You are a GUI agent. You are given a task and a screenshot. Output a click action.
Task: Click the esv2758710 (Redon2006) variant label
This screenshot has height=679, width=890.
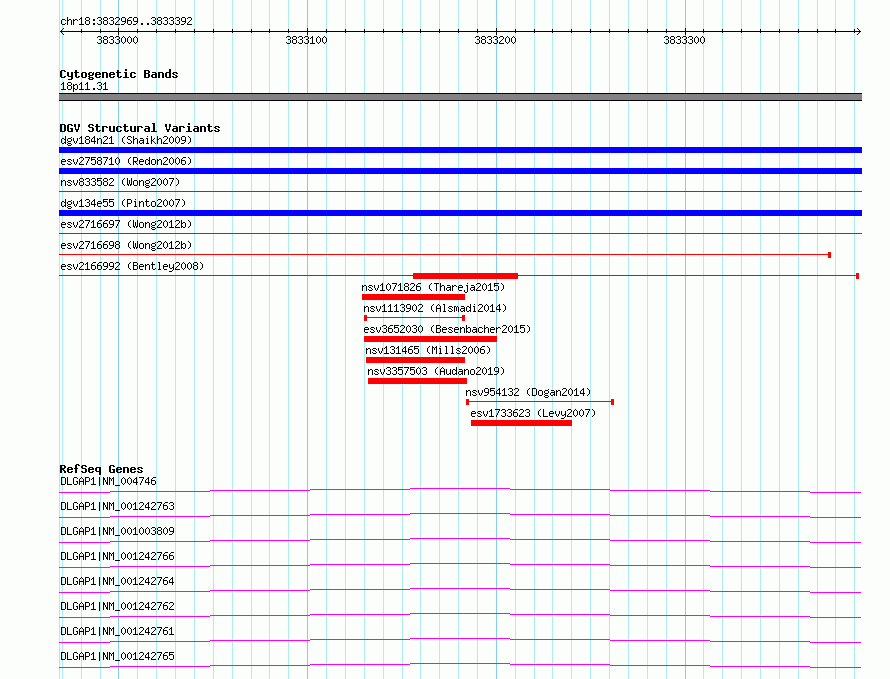pyautogui.click(x=126, y=161)
